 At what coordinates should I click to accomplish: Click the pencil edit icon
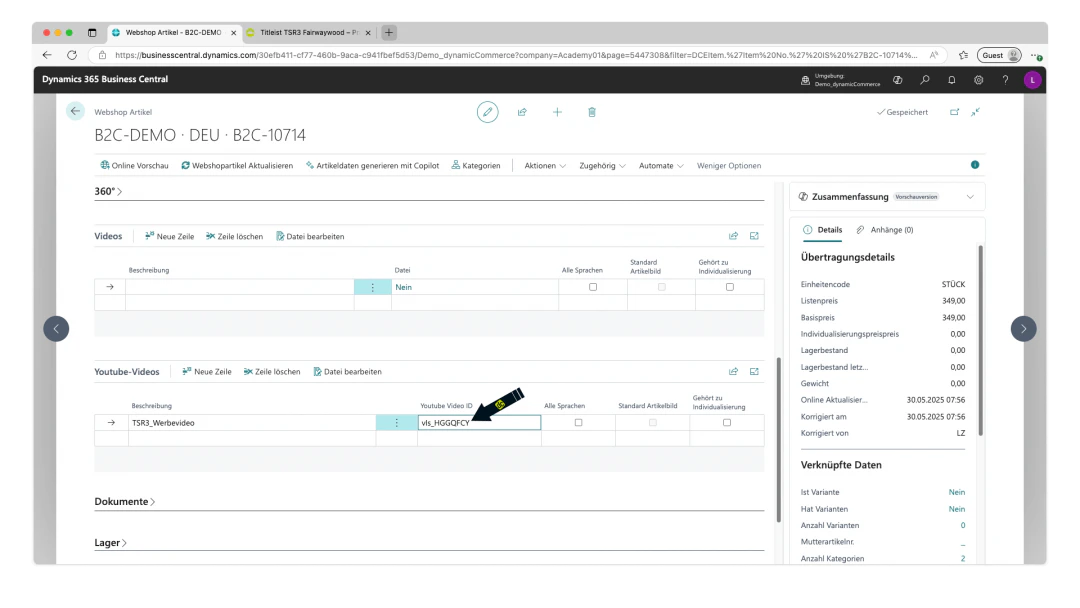487,112
